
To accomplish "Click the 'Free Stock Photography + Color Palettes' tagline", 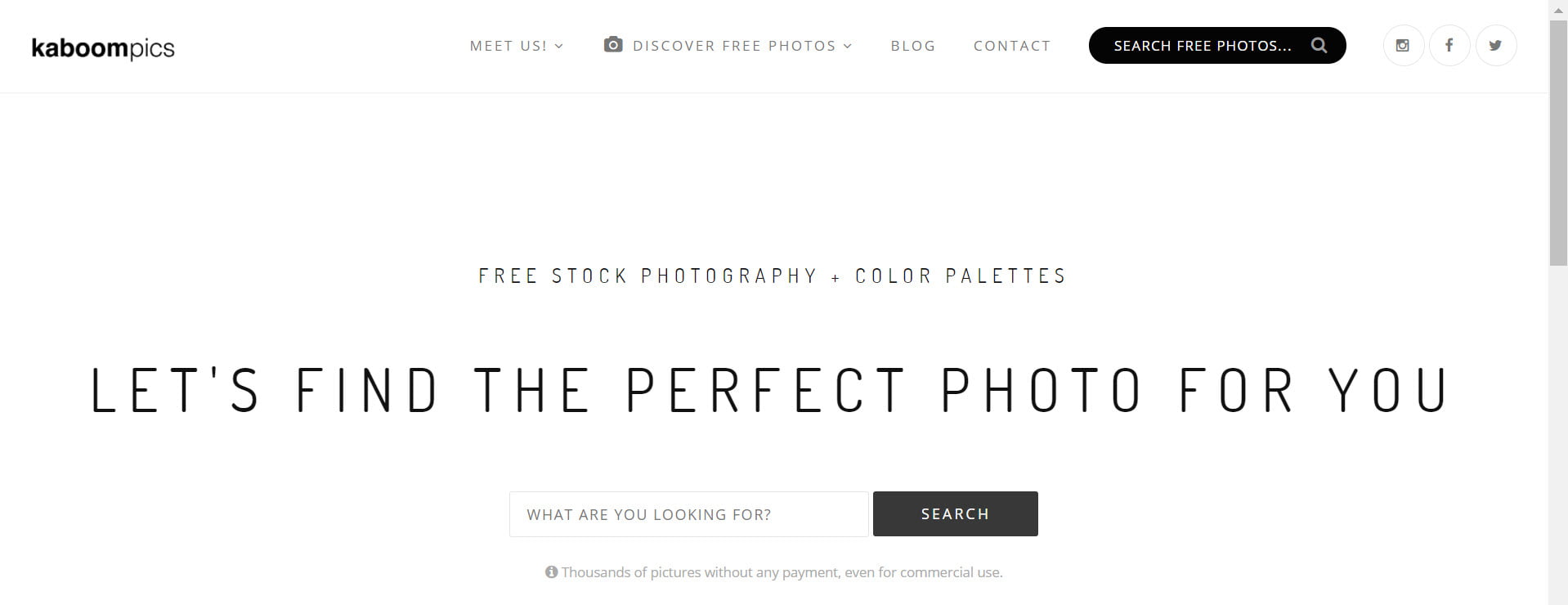I will pyautogui.click(x=773, y=276).
